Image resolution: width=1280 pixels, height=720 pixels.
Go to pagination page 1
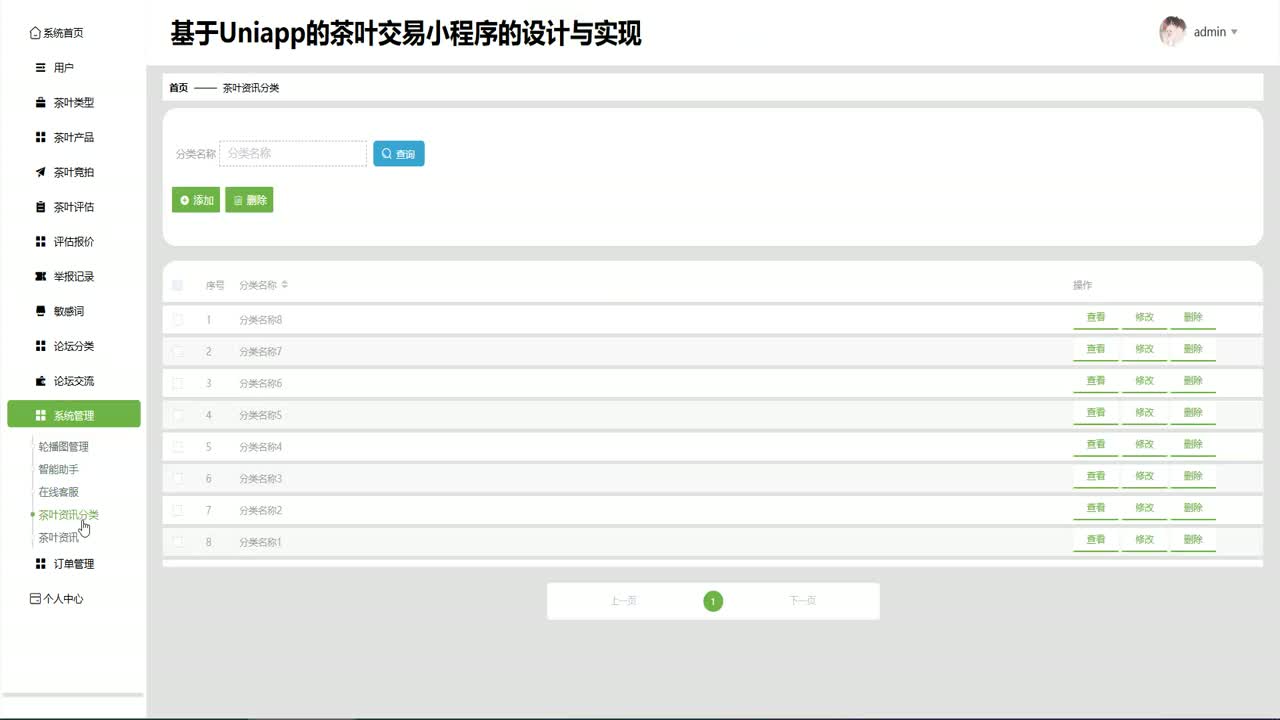[713, 601]
